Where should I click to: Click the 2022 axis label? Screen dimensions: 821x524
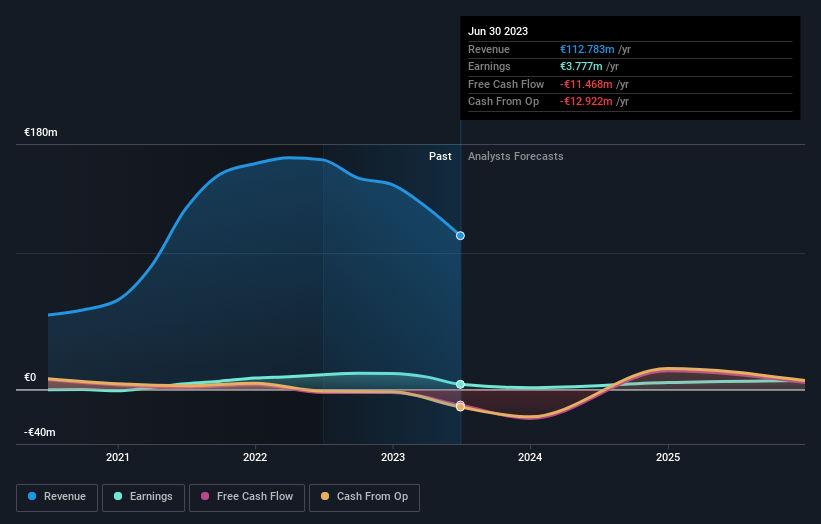click(255, 457)
